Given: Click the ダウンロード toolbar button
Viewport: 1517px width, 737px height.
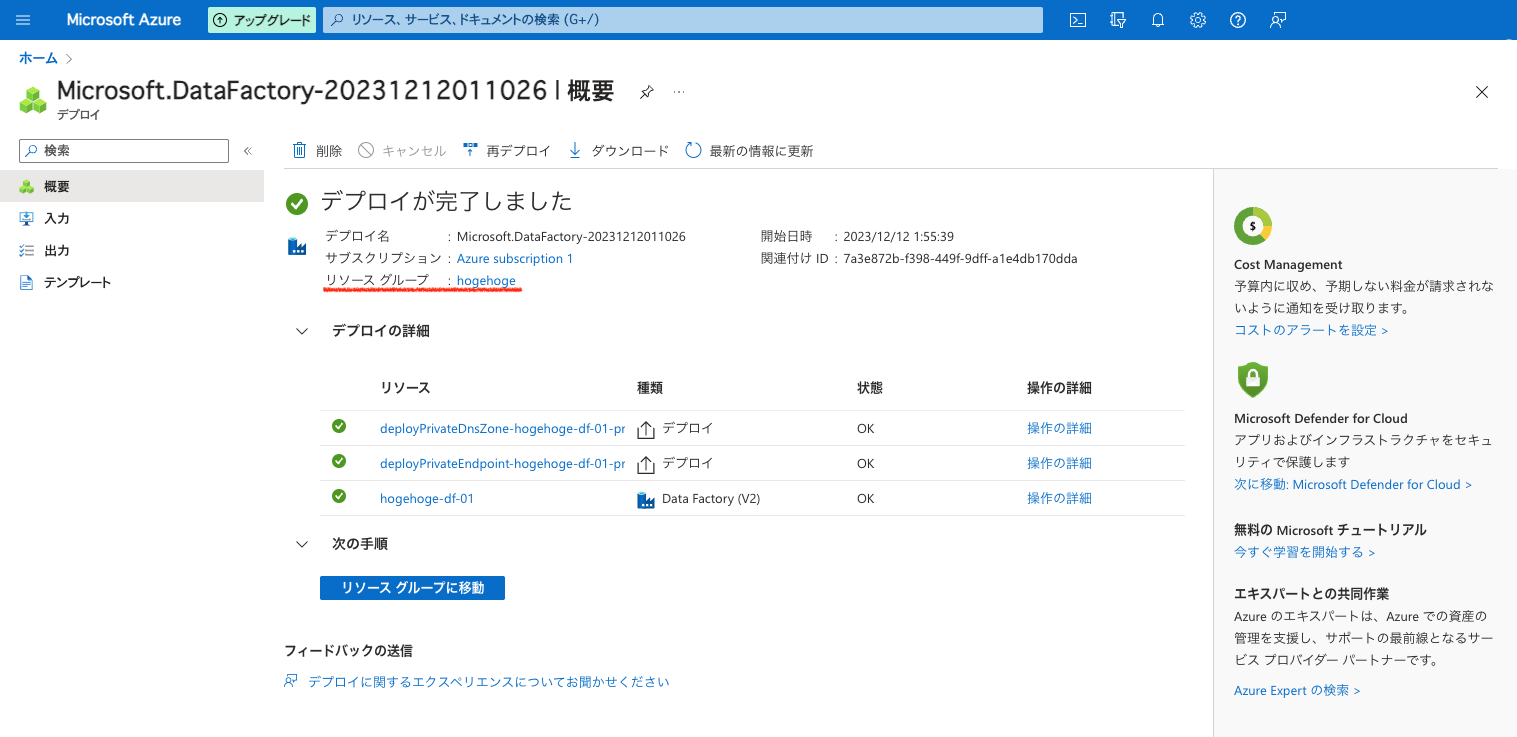Looking at the screenshot, I should tap(619, 151).
